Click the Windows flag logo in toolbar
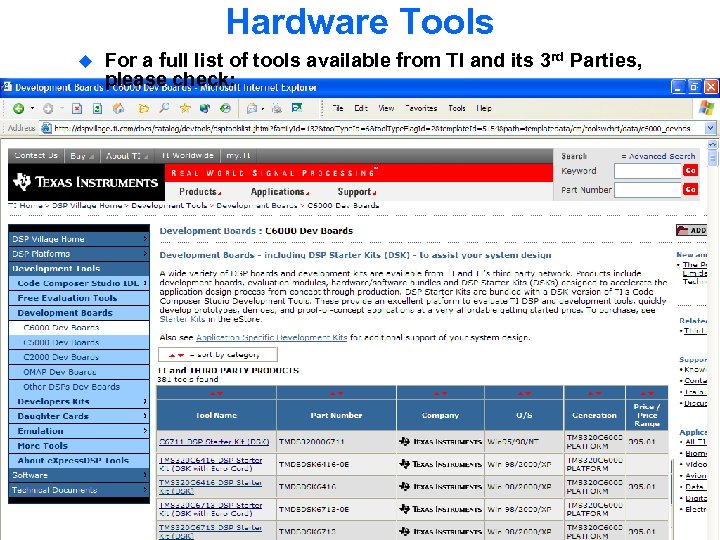Screen dimensions: 720x540 (706, 108)
